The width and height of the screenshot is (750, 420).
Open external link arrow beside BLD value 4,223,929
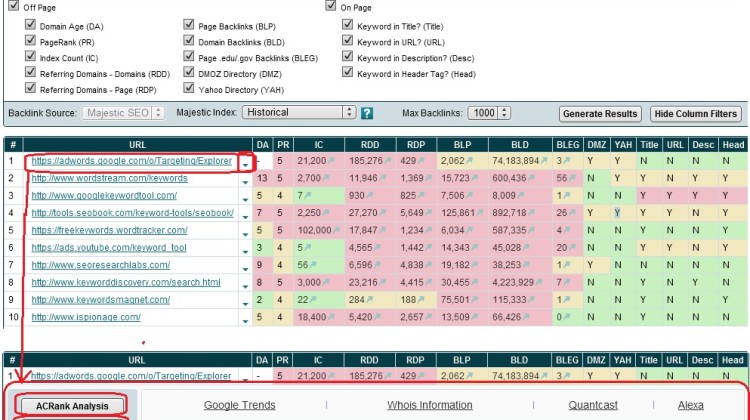[539, 282]
